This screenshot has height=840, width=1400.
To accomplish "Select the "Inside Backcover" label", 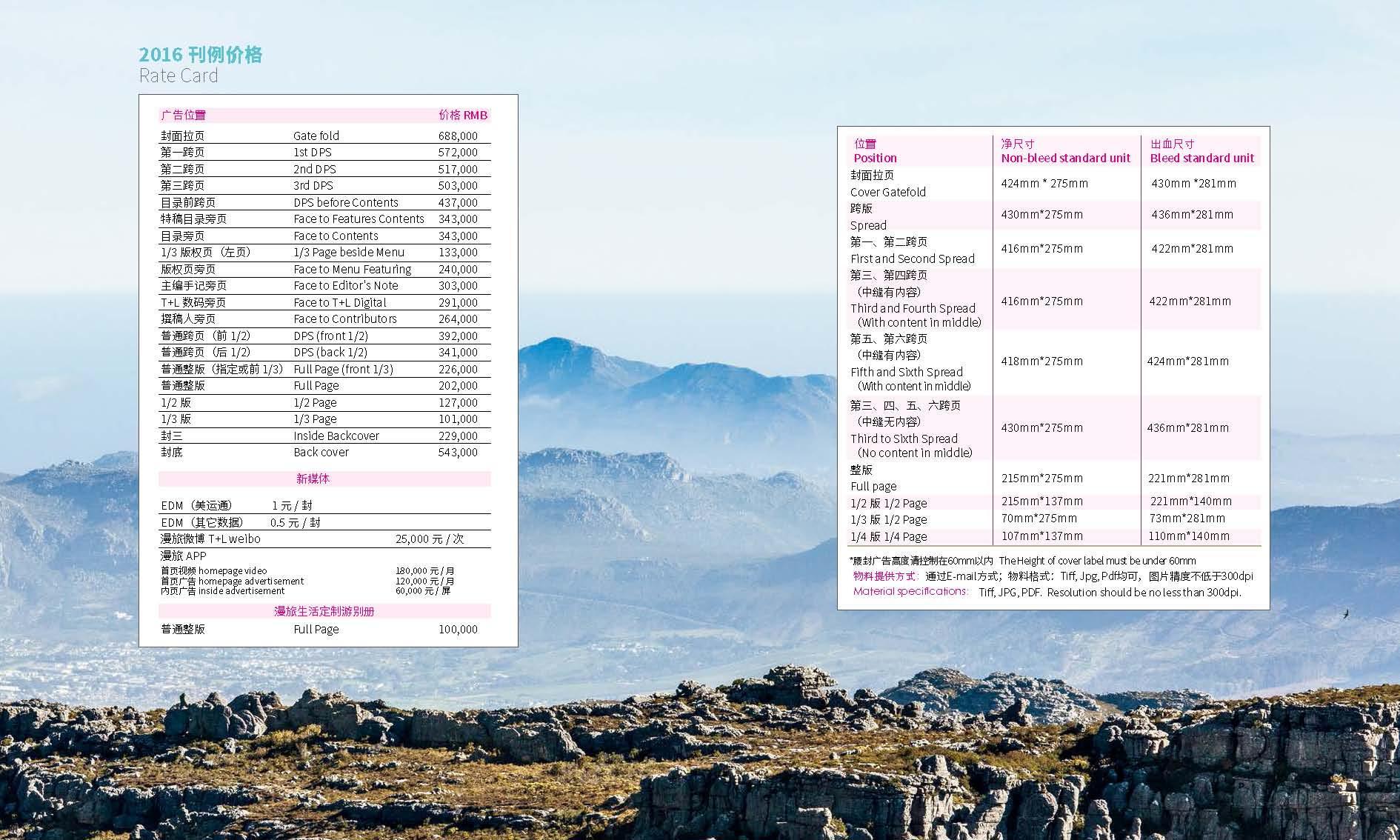I will (336, 436).
